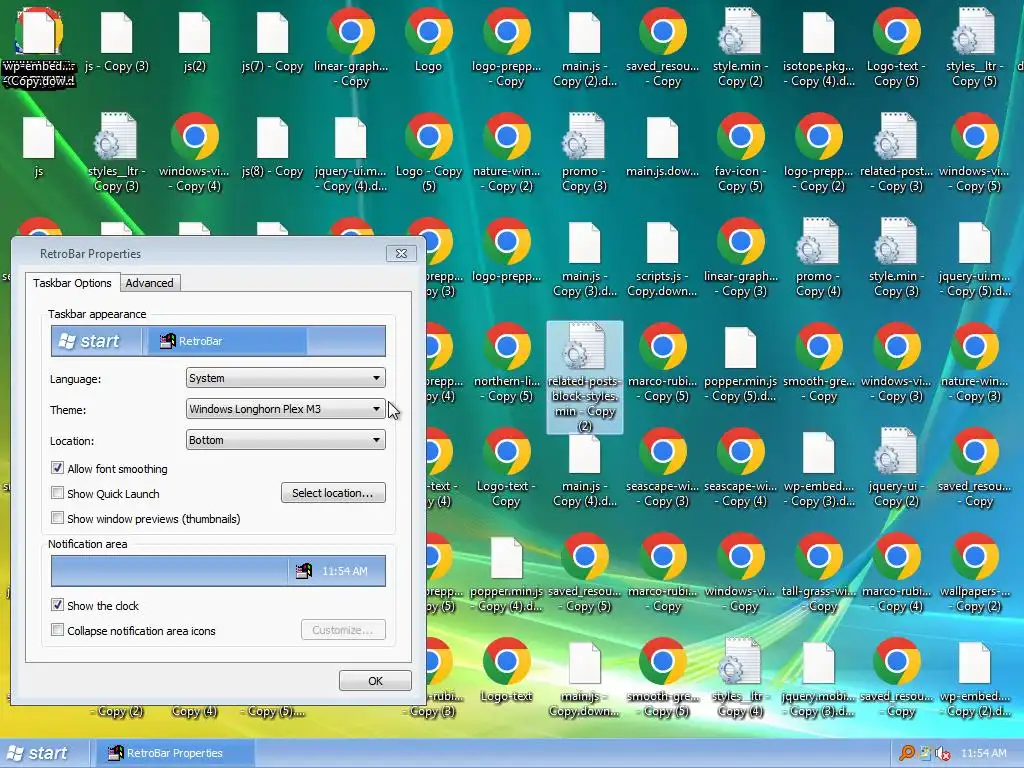
Task: Click 'nature-win... - Copy (2)' label
Action: [x=507, y=178]
